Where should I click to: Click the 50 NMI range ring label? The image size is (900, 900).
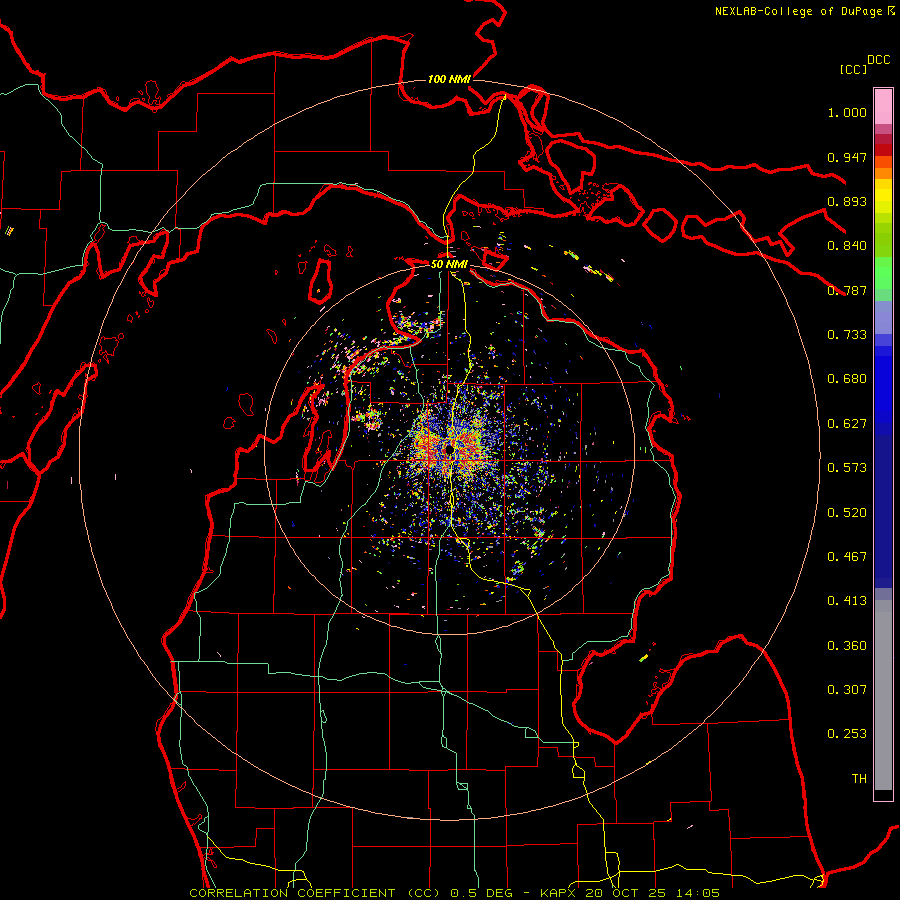click(x=449, y=264)
